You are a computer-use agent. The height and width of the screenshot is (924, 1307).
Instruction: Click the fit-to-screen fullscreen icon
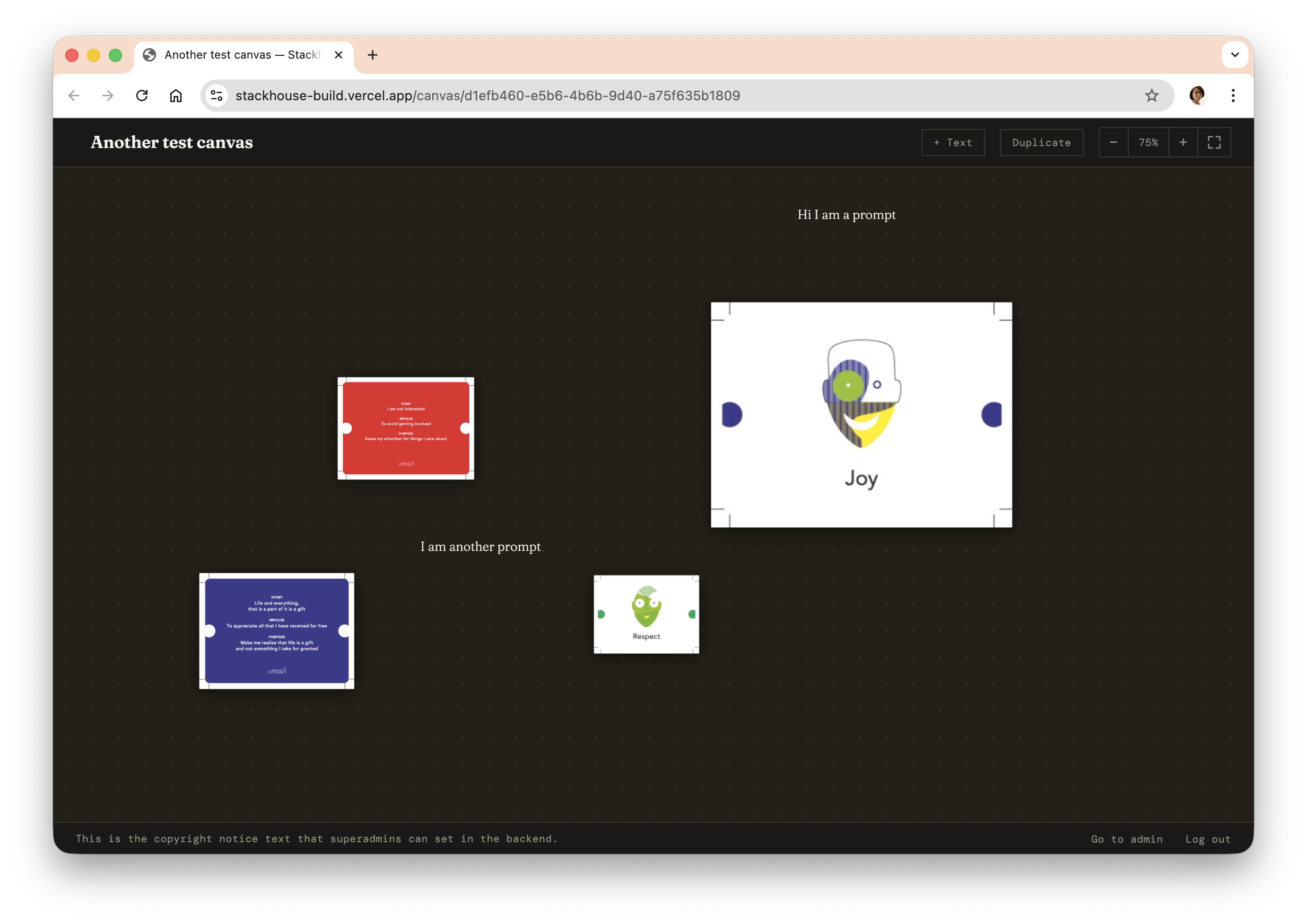tap(1214, 142)
